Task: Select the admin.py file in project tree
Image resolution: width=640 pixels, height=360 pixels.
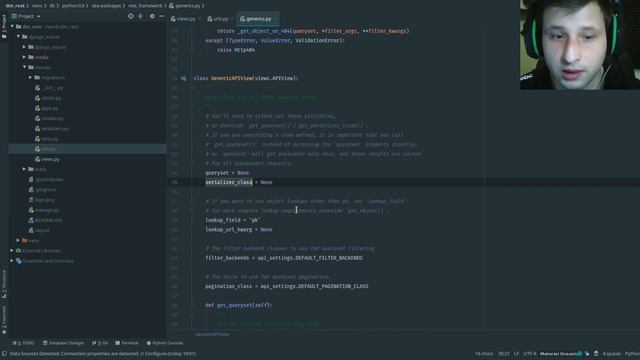Action: click(48, 98)
